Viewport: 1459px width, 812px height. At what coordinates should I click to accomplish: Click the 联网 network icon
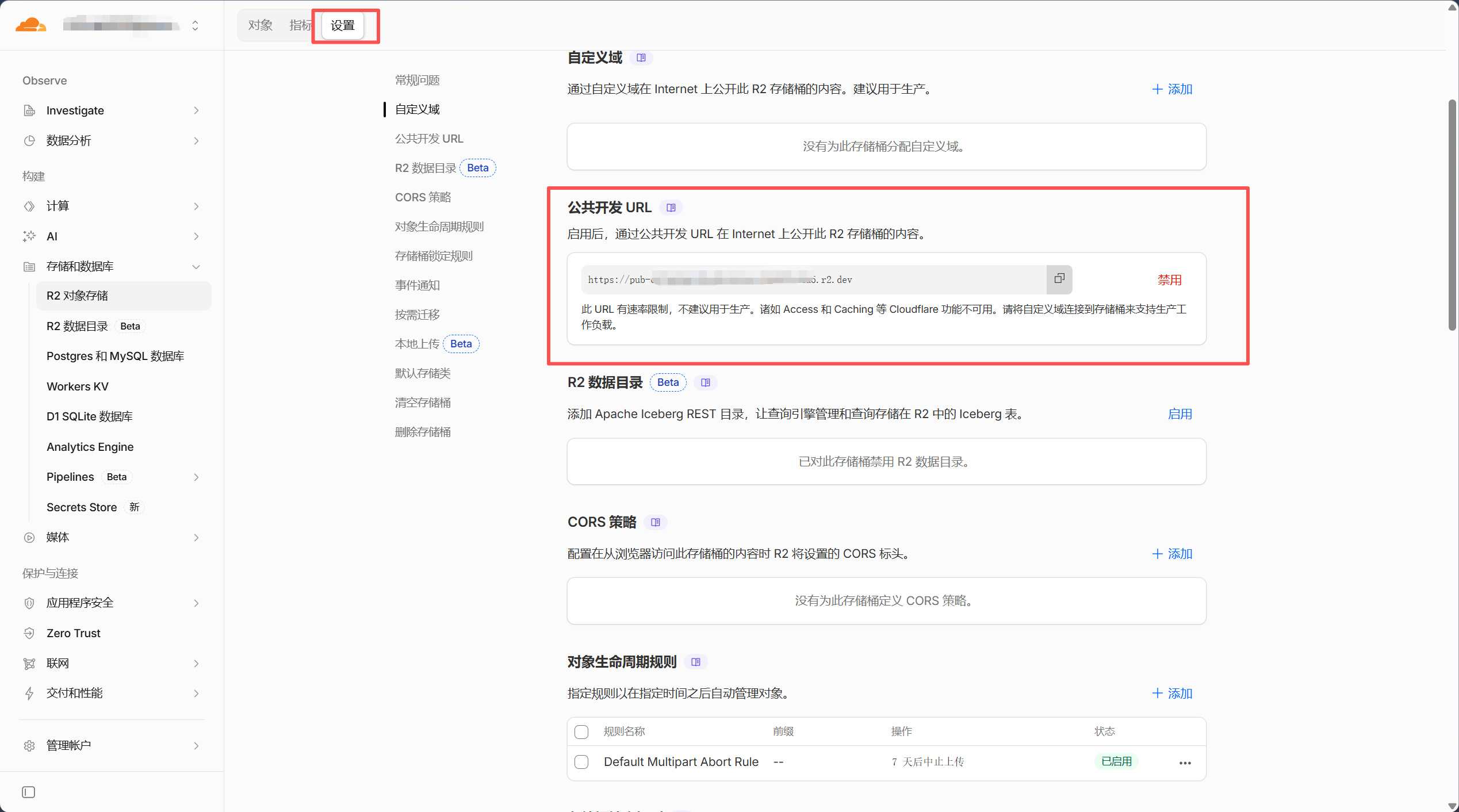pos(29,663)
